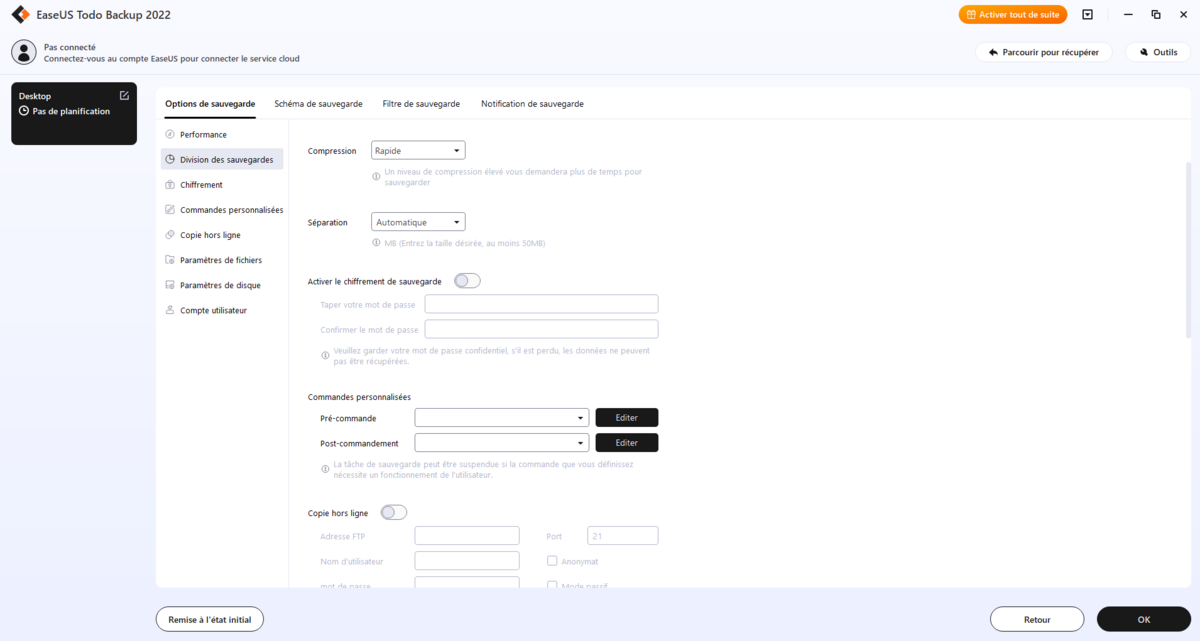Click the Chiffrement lock icon
1200x641 pixels.
tap(170, 184)
